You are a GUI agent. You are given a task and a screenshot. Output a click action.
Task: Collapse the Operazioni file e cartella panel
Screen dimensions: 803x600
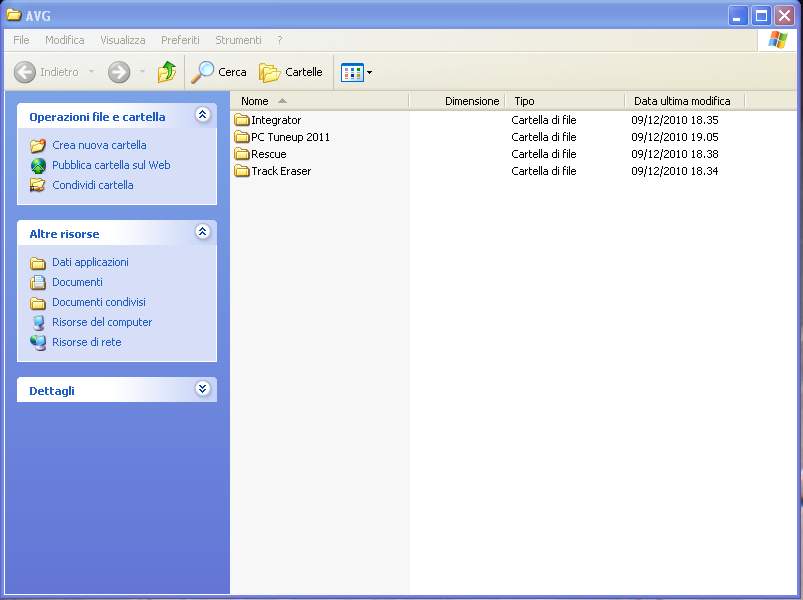pyautogui.click(x=203, y=115)
